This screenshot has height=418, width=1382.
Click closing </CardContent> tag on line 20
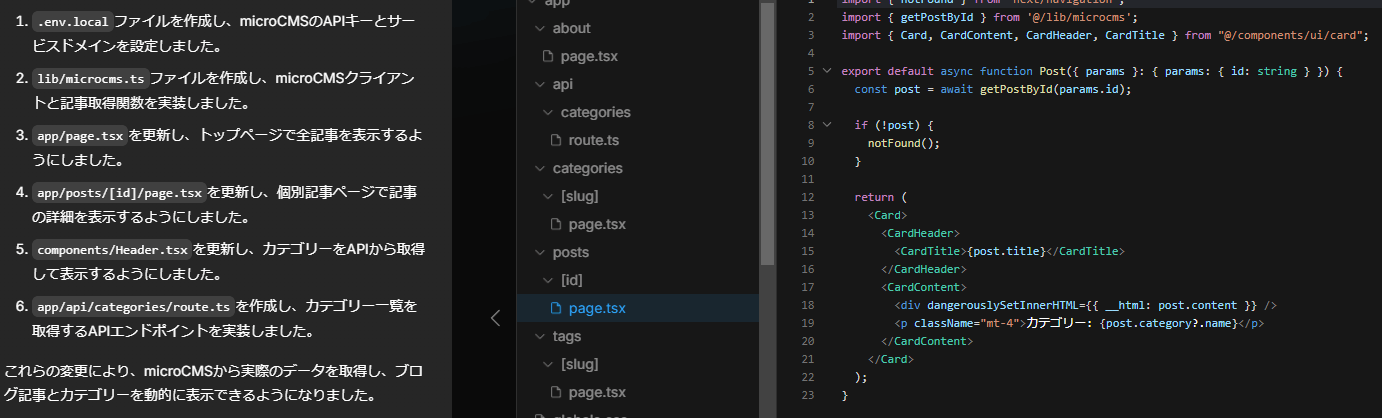pos(927,341)
